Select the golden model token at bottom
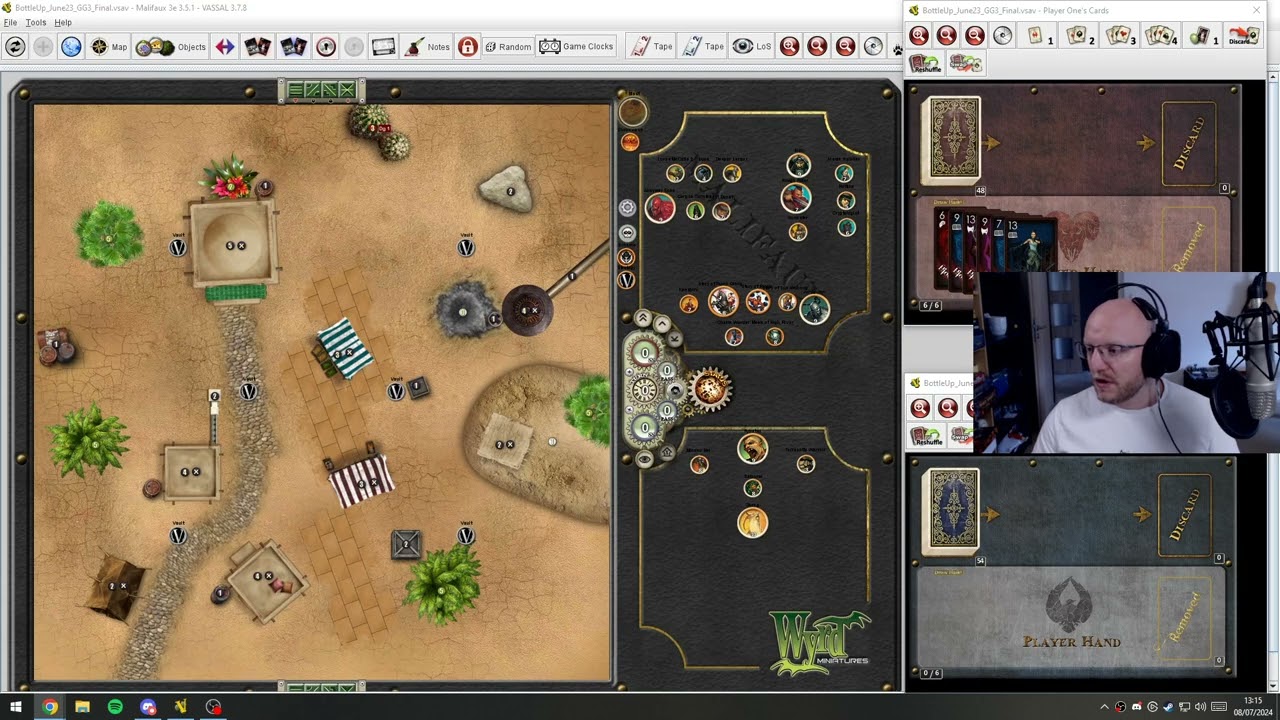The height and width of the screenshot is (720, 1280). coord(752,521)
